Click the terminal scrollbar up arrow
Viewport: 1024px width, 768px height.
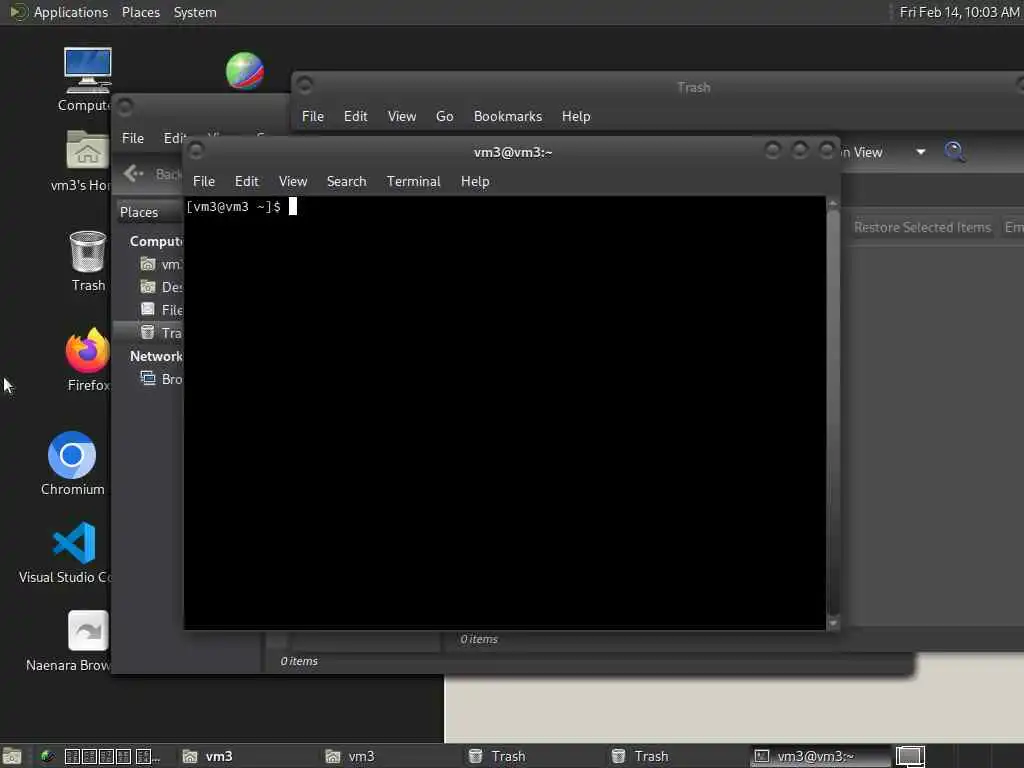[x=833, y=204]
